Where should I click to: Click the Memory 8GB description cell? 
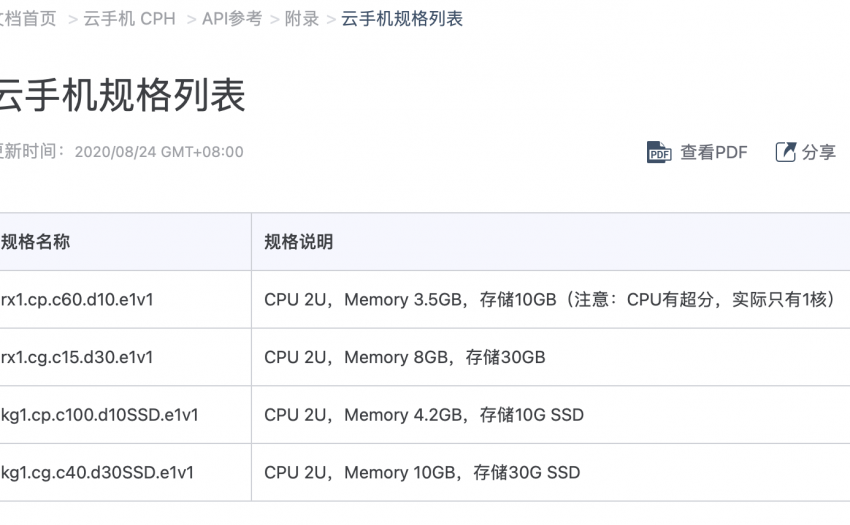[405, 357]
